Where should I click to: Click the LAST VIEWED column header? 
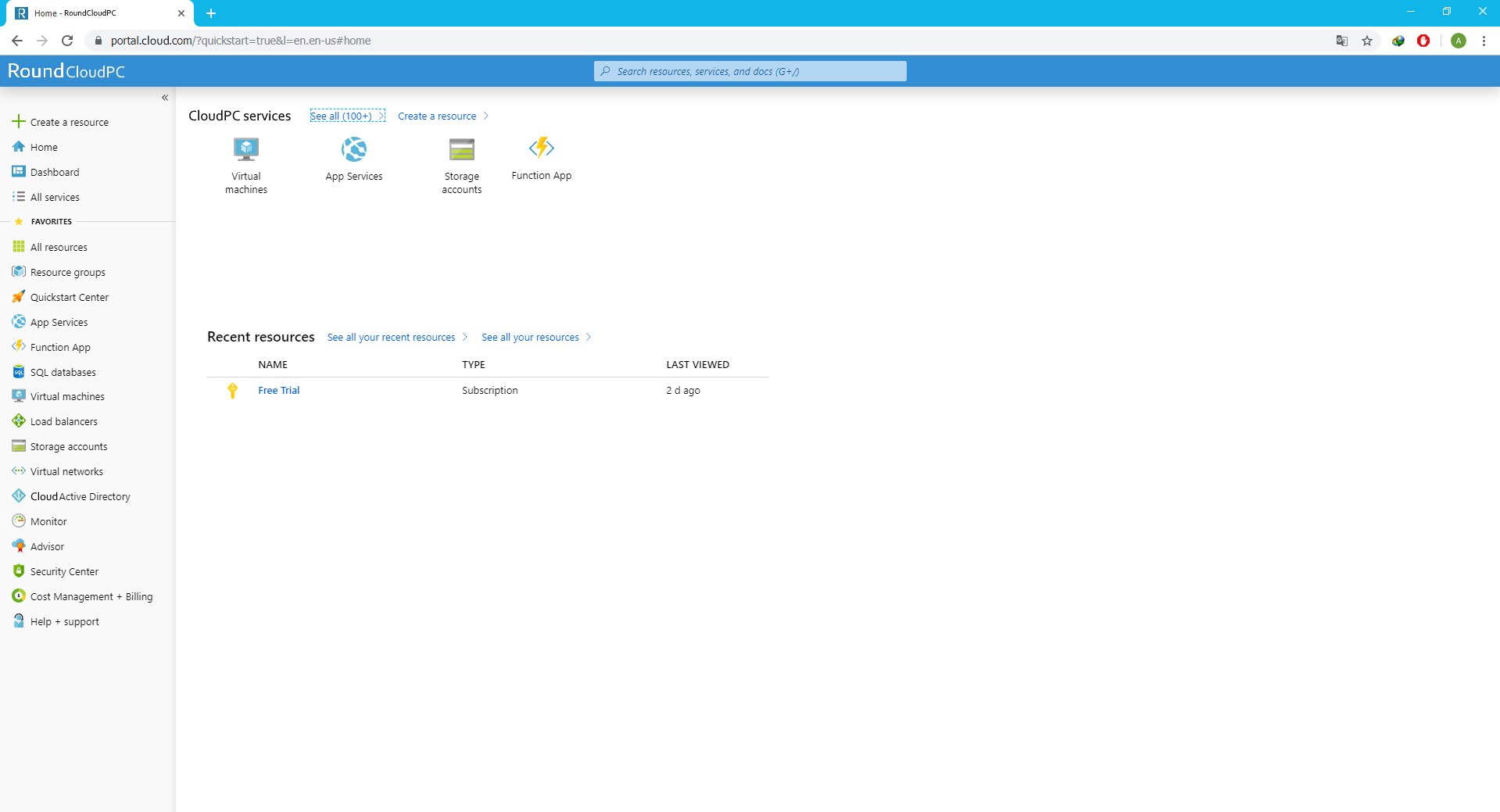click(x=698, y=365)
